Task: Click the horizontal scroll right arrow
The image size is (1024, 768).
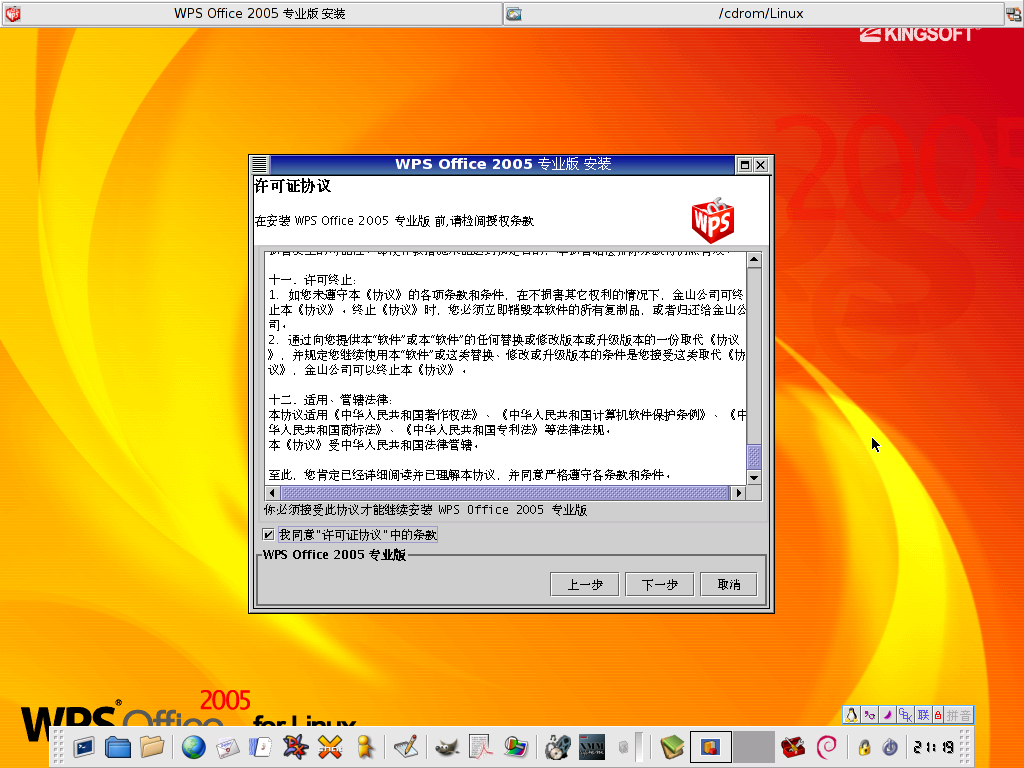Action: 739,493
